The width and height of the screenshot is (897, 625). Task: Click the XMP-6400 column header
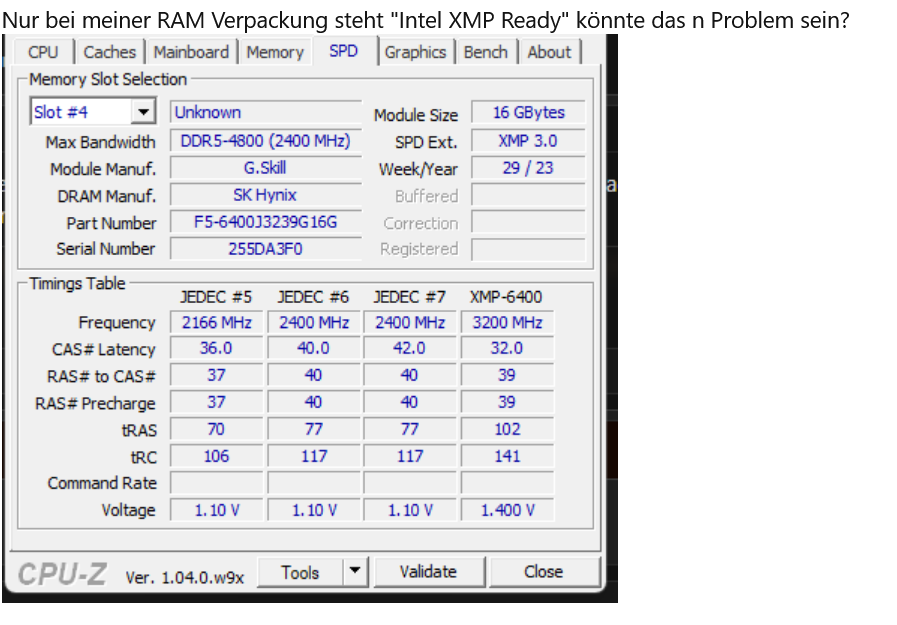506,297
